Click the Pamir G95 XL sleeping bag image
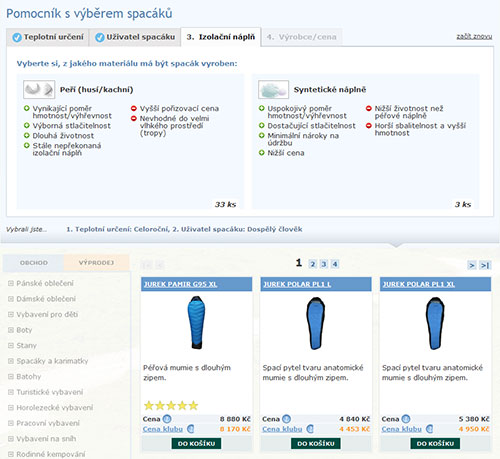The width and height of the screenshot is (500, 459). (x=196, y=322)
